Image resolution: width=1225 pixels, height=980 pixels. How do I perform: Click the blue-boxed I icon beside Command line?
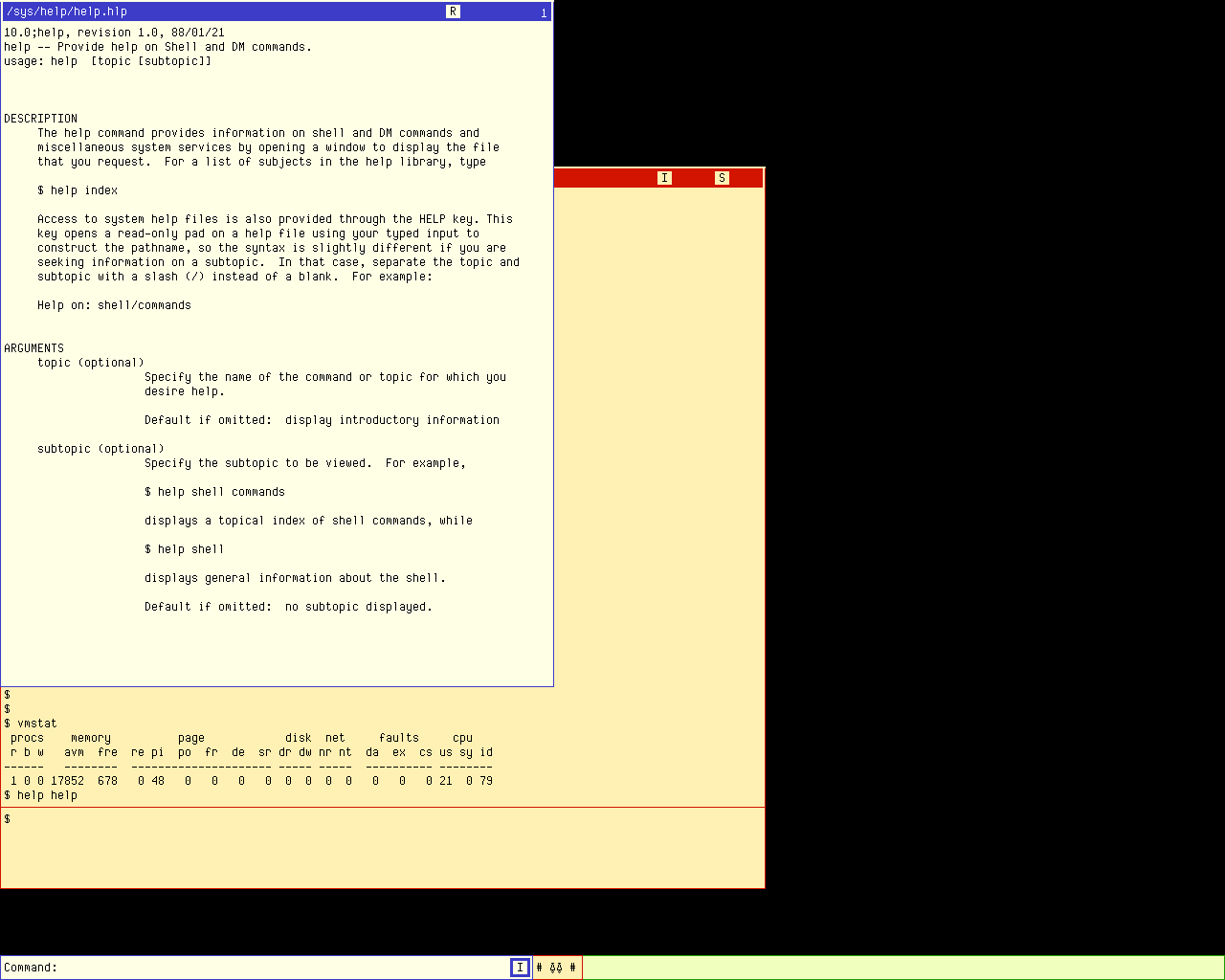tap(520, 968)
